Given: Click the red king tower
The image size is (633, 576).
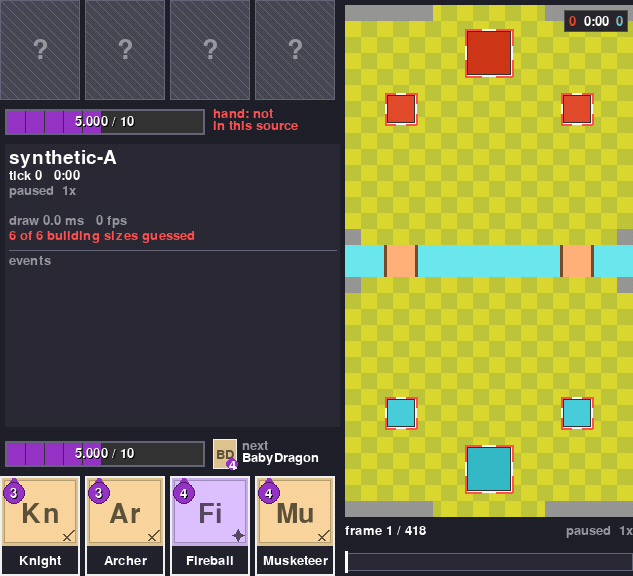Looking at the screenshot, I should pos(489,53).
